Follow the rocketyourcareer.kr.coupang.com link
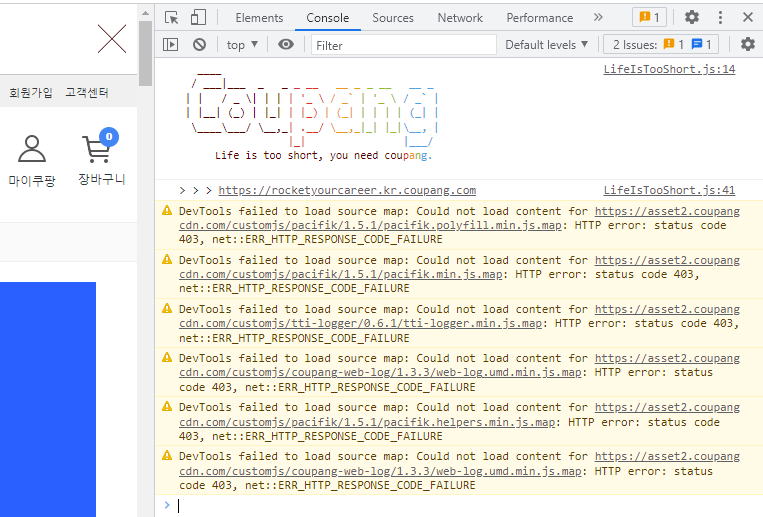Image resolution: width=763 pixels, height=517 pixels. (347, 190)
